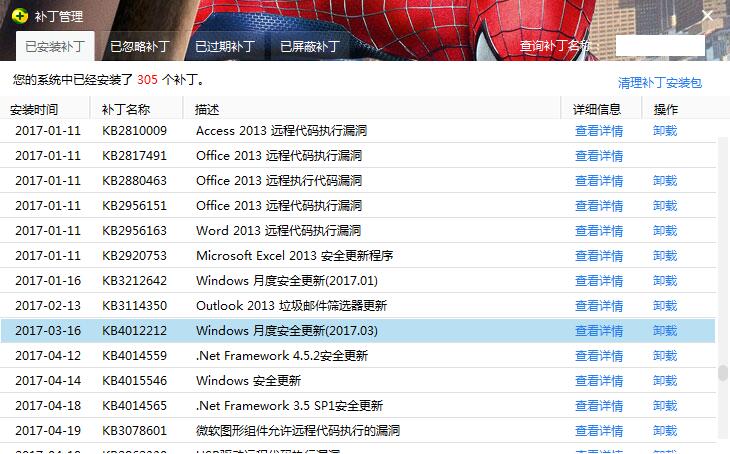Viewport: 730px width, 454px height.
Task: Sort by 安装时间 column header
Action: [x=34, y=109]
